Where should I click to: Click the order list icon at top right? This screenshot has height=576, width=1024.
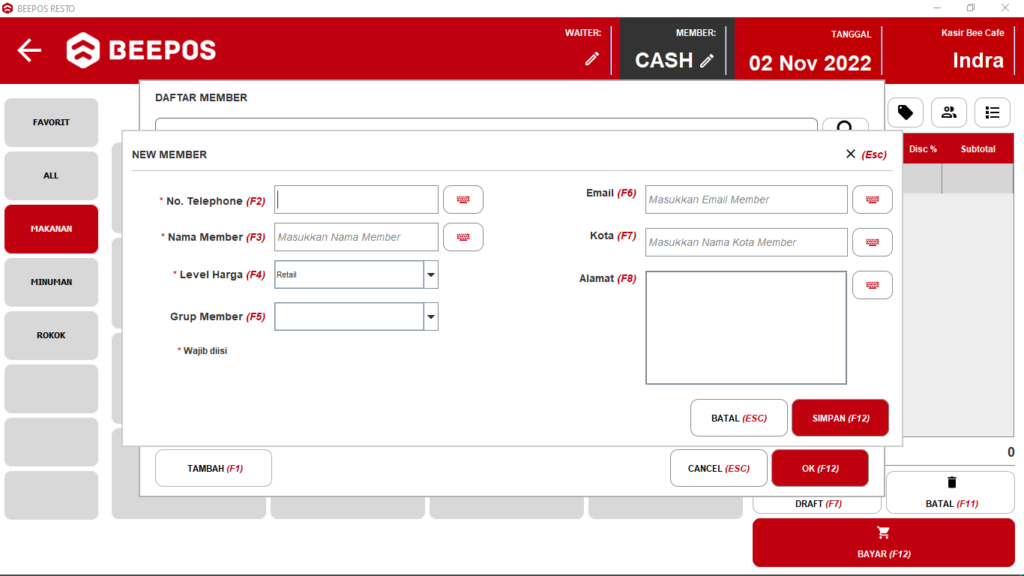coord(992,112)
